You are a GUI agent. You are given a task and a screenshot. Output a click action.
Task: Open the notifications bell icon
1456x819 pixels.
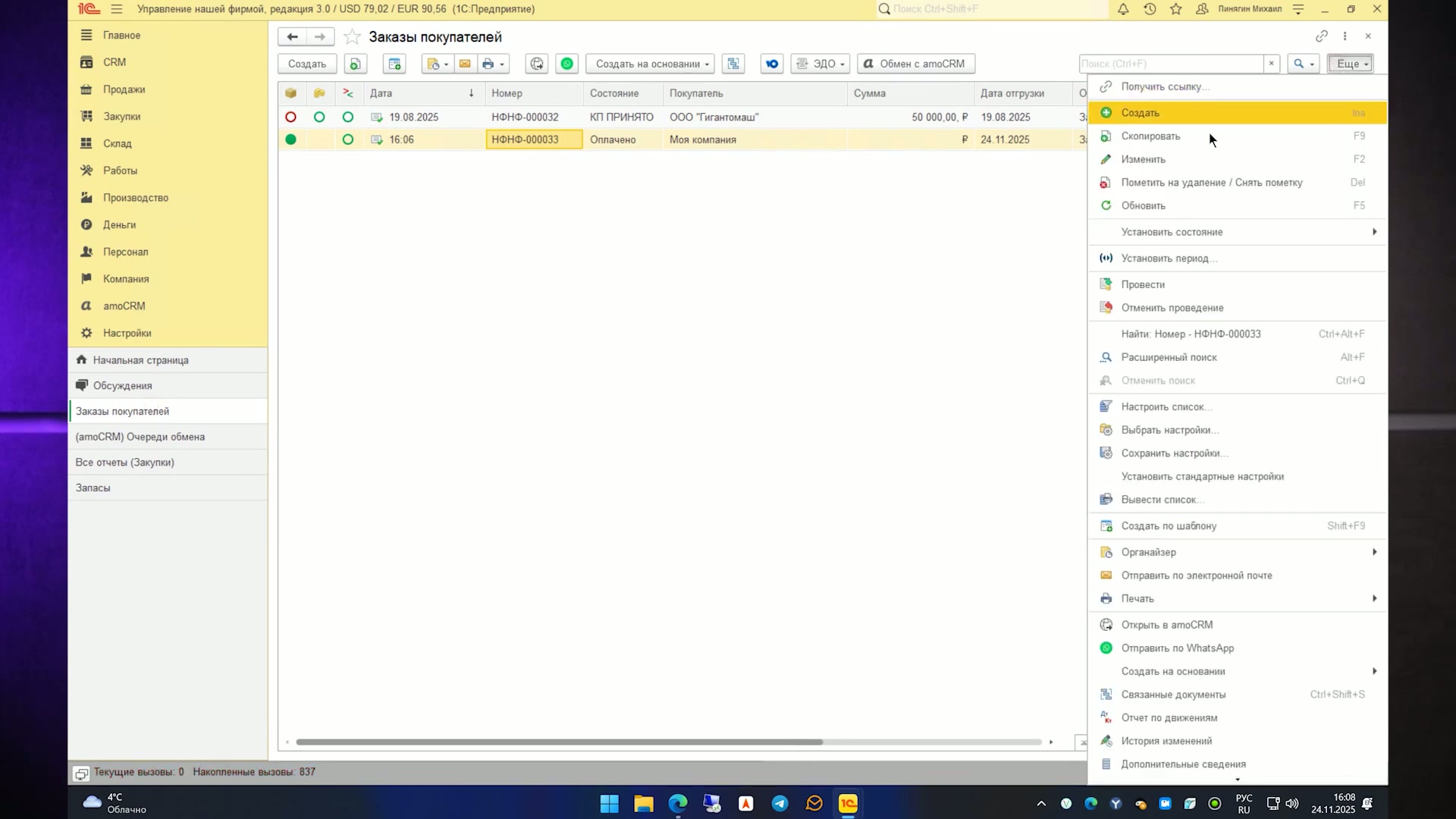coord(1123,9)
